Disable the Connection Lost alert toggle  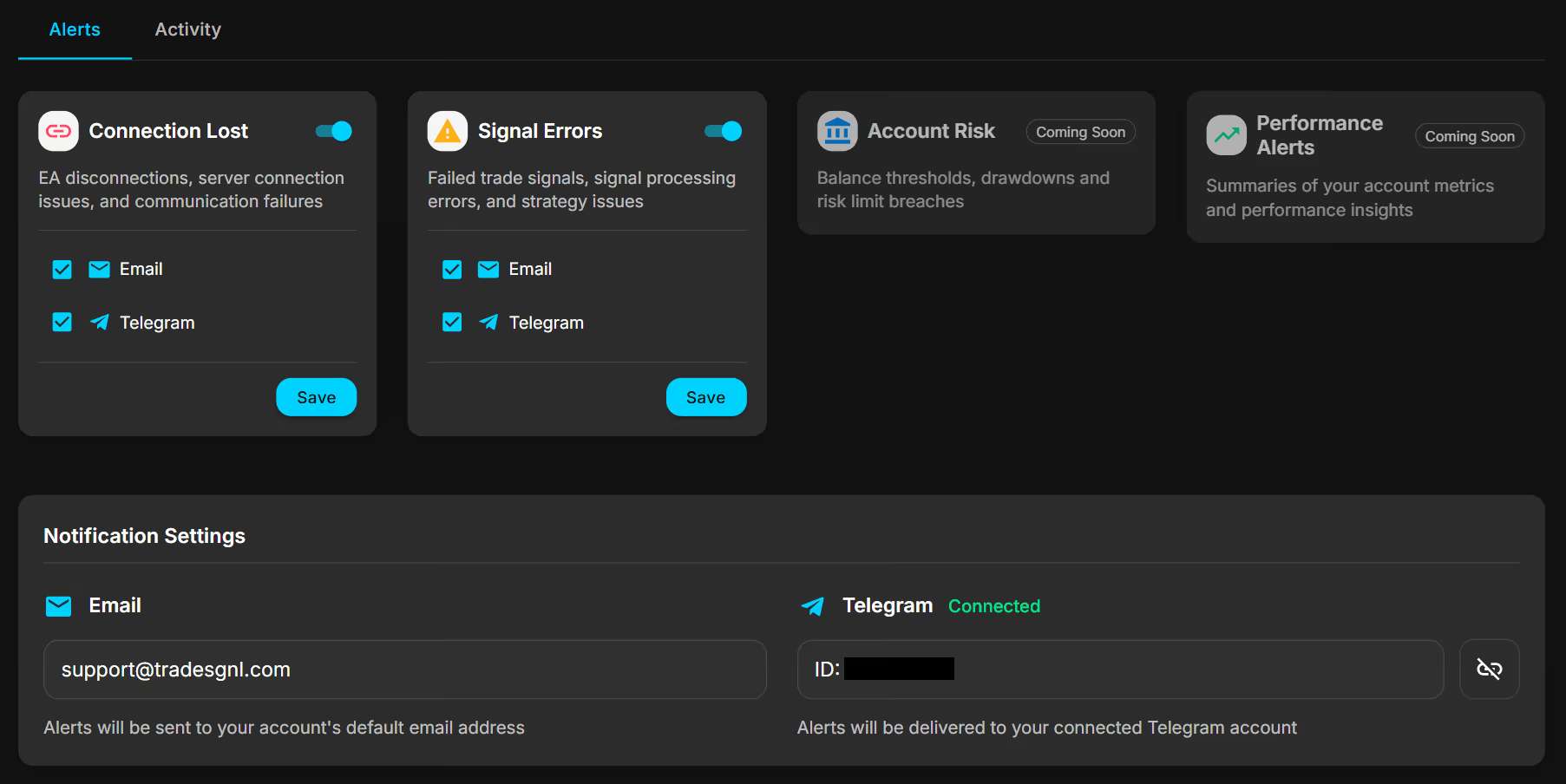click(x=334, y=131)
